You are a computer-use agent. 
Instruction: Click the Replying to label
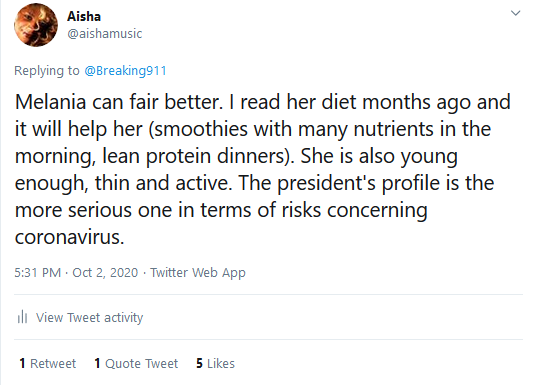coord(47,70)
